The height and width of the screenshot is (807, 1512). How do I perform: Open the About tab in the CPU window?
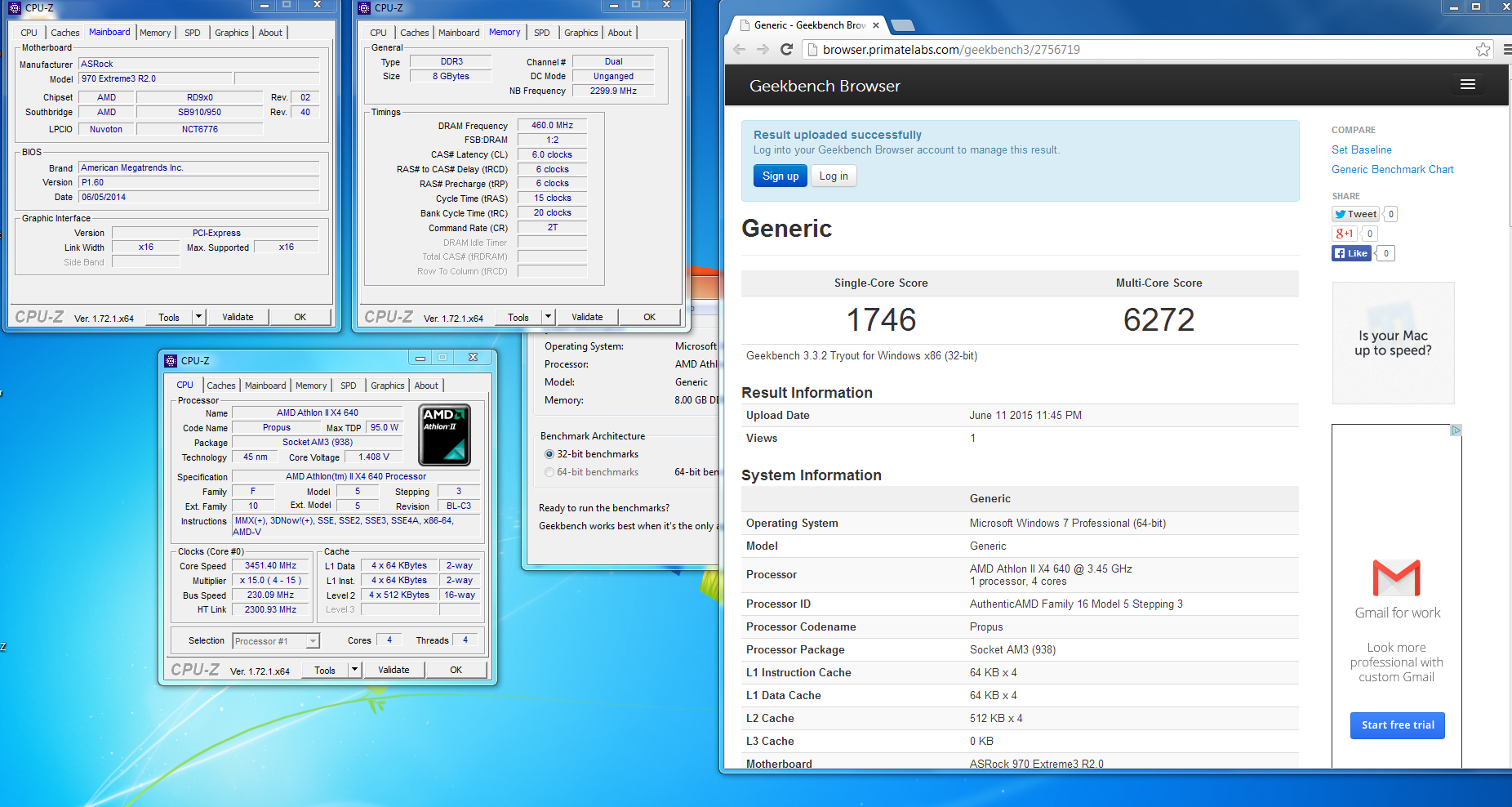[426, 386]
